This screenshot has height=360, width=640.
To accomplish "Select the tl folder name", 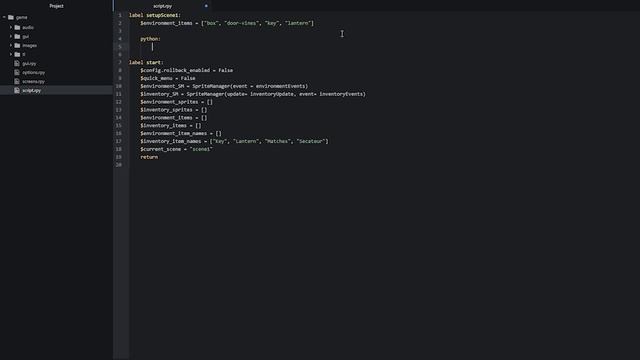I will 24,54.
